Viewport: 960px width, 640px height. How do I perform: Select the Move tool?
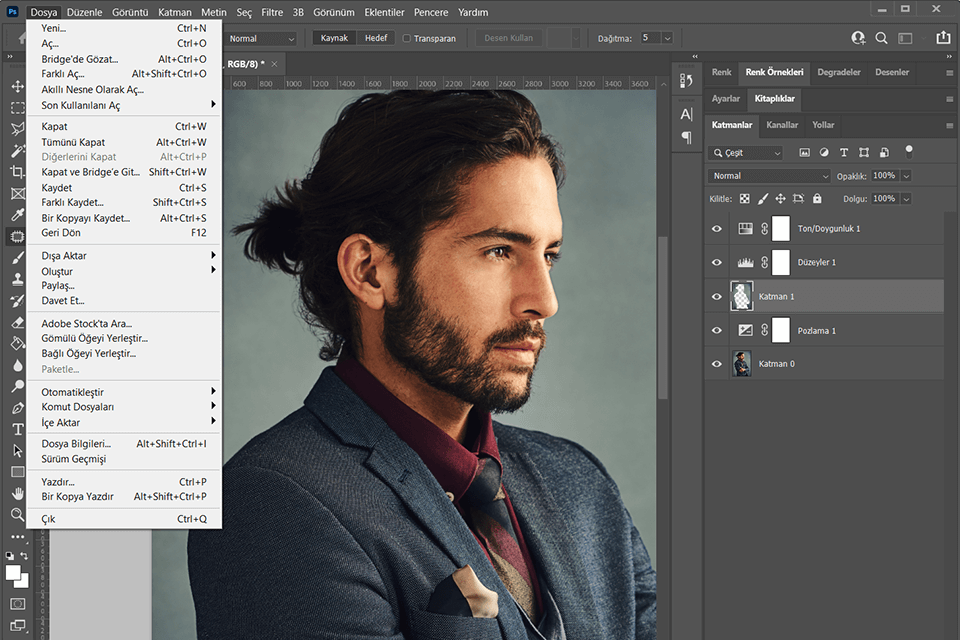tap(16, 85)
